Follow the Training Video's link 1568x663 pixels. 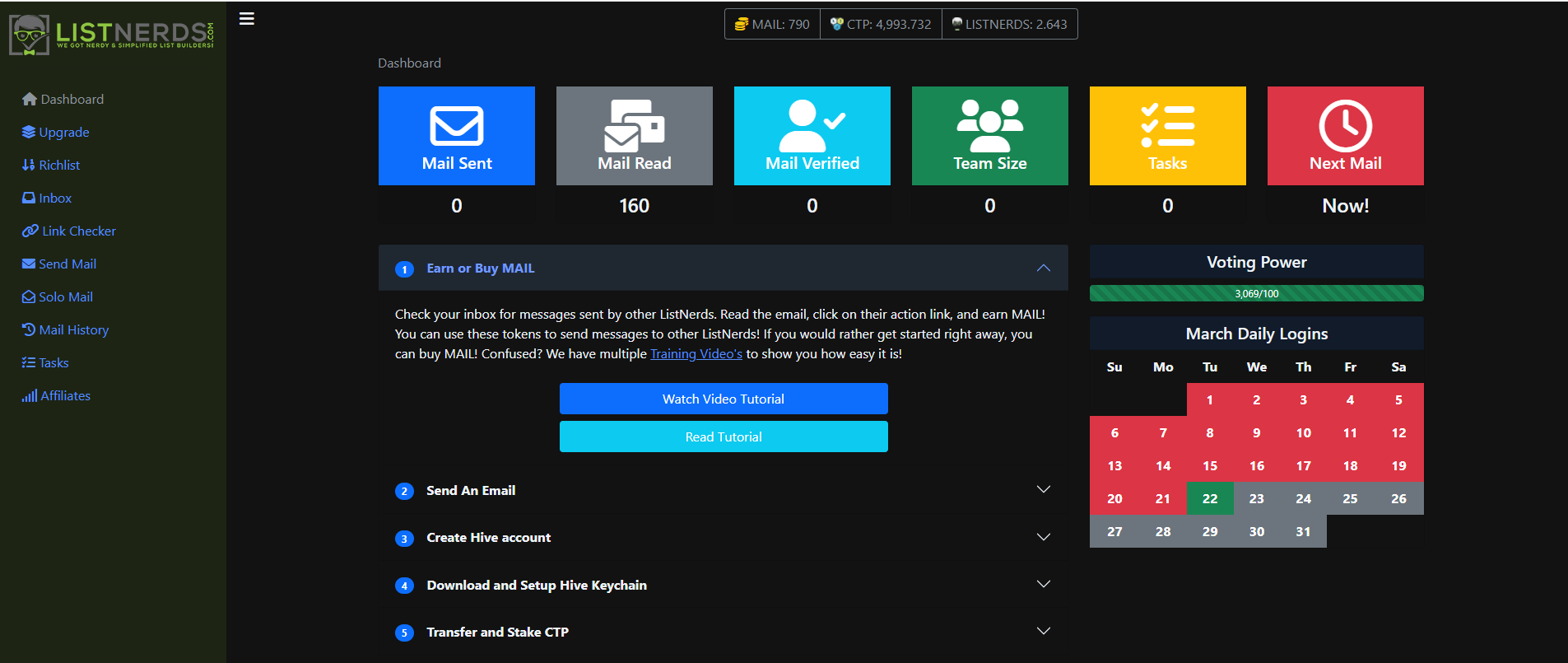coord(696,353)
